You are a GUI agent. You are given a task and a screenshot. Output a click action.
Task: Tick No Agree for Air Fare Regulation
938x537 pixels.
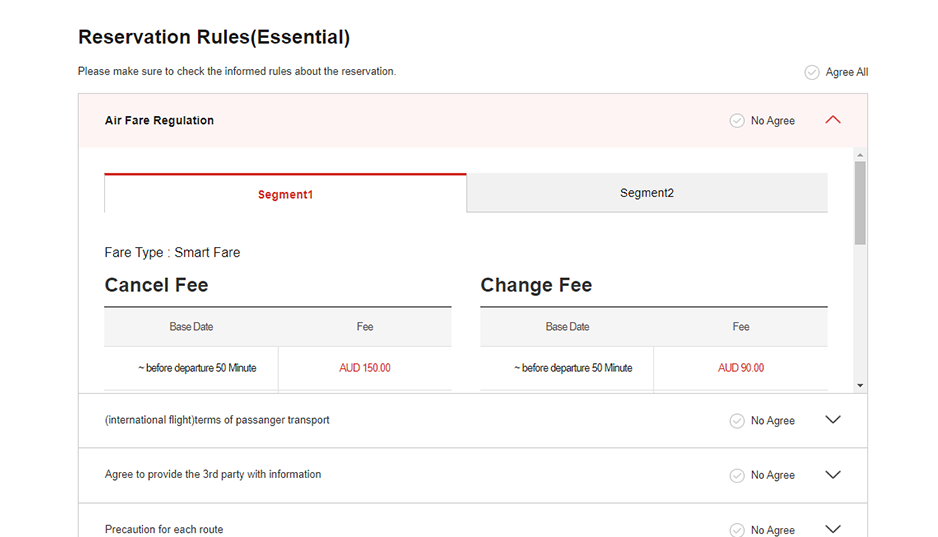point(737,121)
